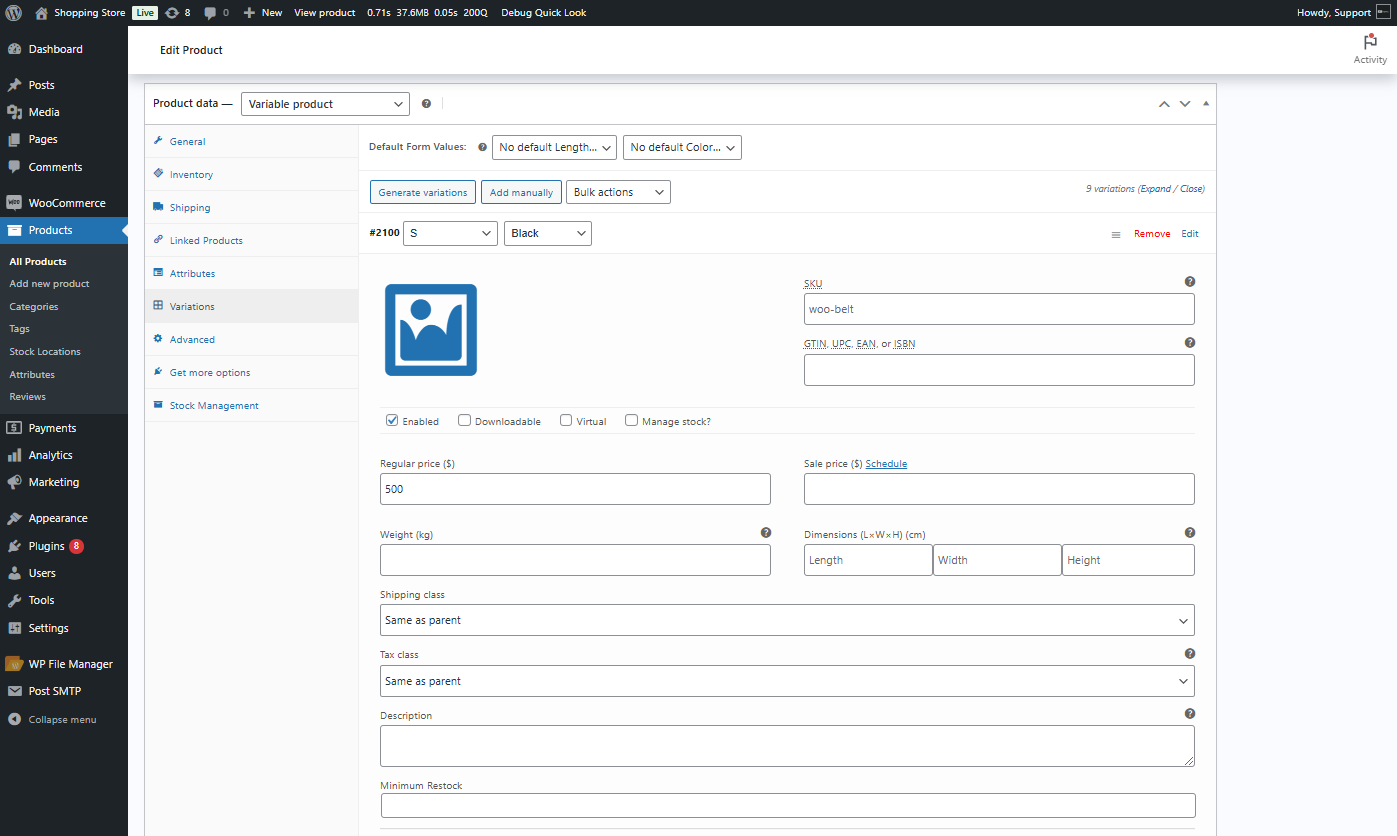Click the Settings sliders icon
This screenshot has width=1397, height=836.
tap(14, 628)
